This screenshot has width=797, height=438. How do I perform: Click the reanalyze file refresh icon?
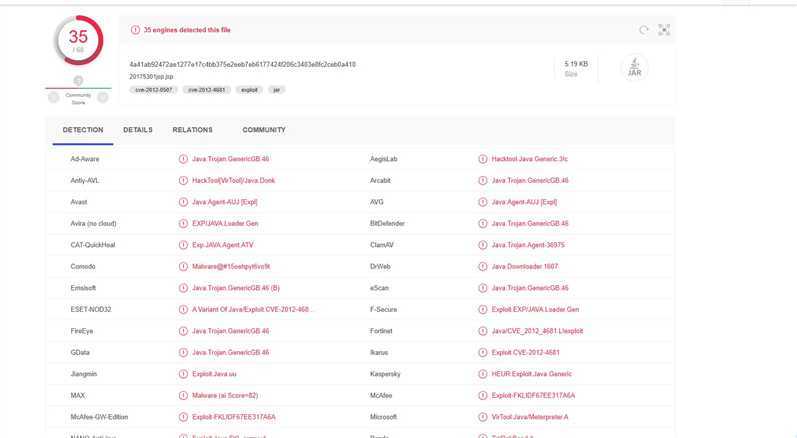[643, 30]
